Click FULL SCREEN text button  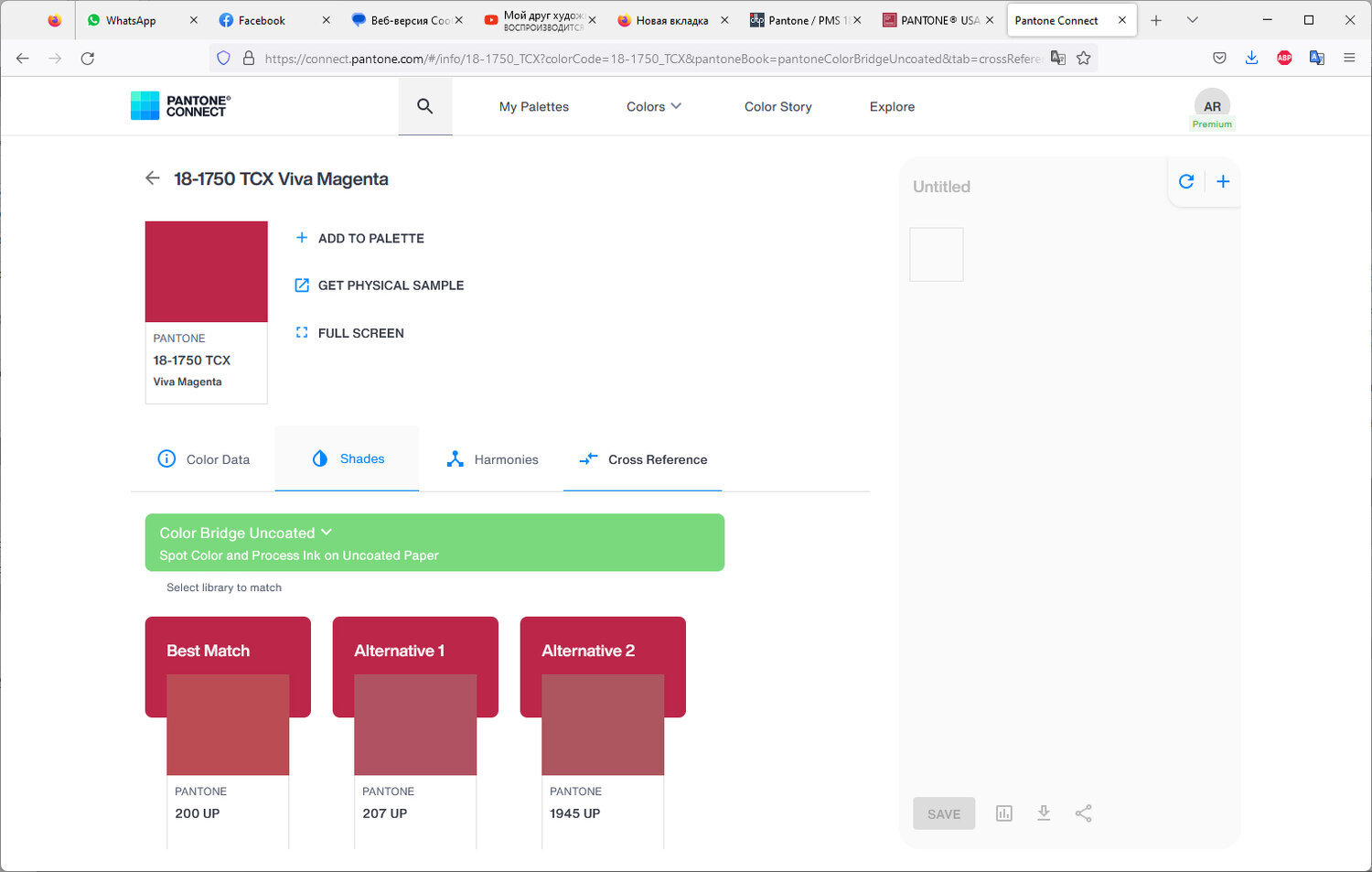(x=361, y=333)
